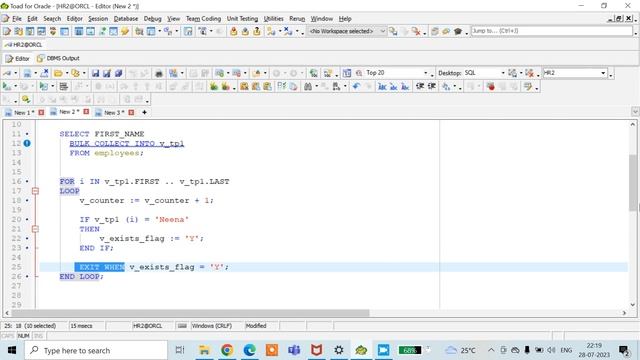Viewport: 640px width, 360px height.
Task: Click the blue Undo arrow icon
Action: (356, 86)
